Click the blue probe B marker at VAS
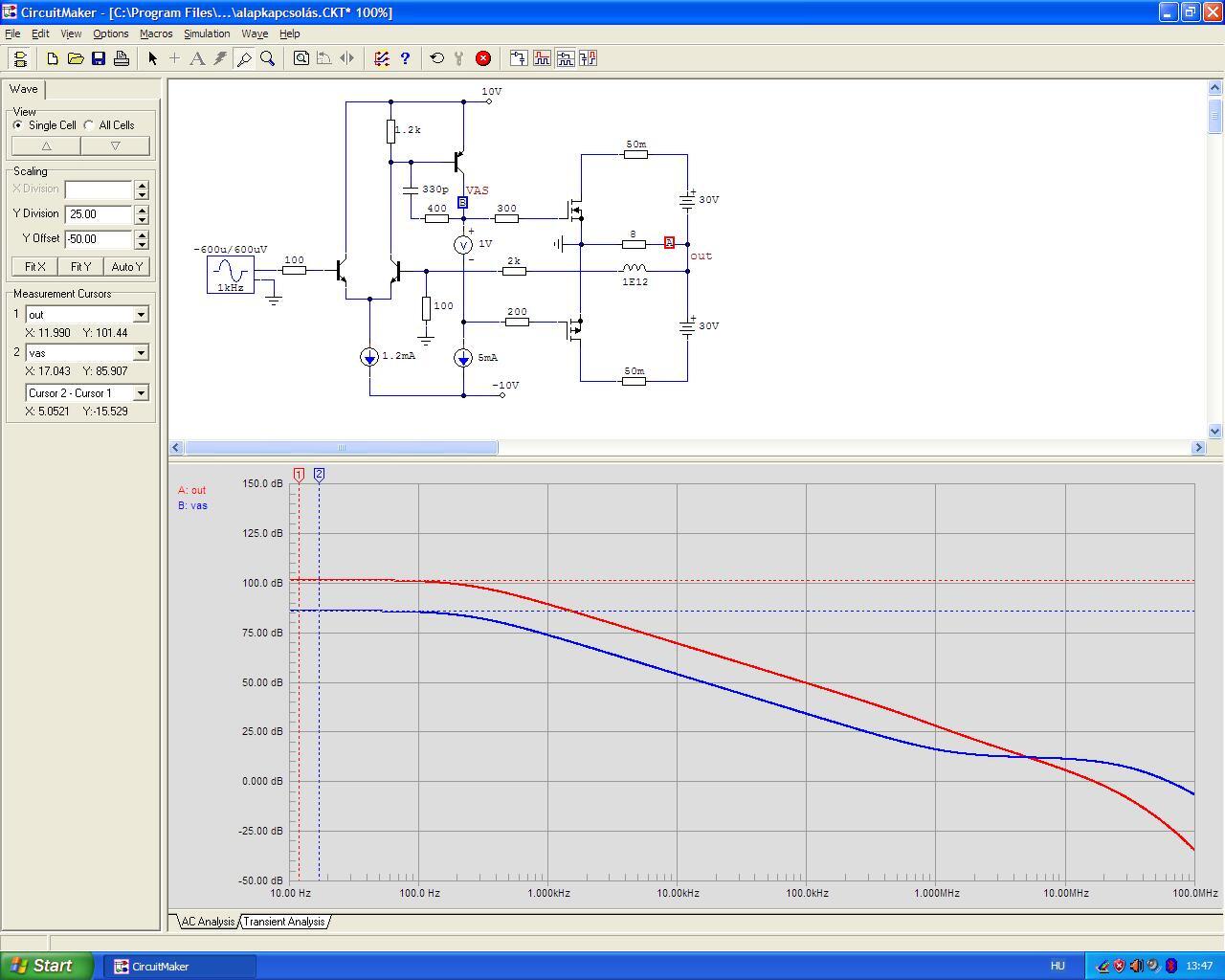 coord(463,203)
